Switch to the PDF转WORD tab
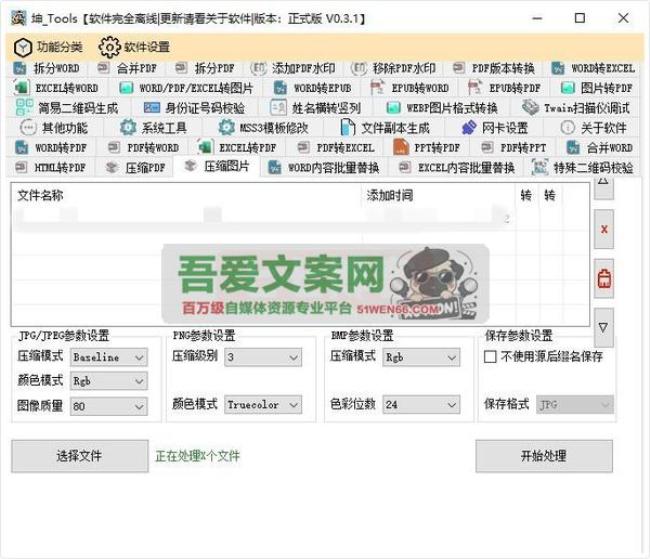 [x=144, y=148]
